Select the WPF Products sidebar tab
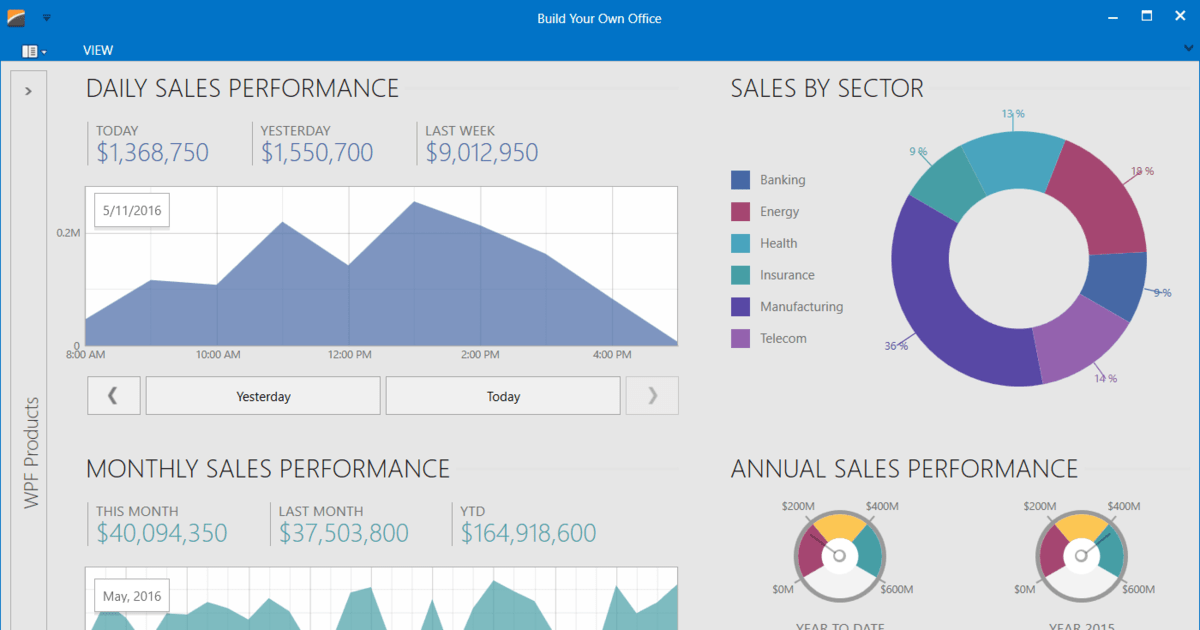This screenshot has width=1200, height=630. [28, 452]
